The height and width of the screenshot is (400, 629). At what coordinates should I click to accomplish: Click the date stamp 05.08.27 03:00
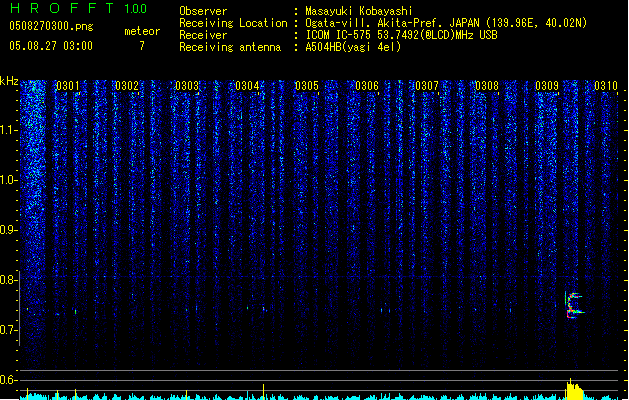point(51,46)
